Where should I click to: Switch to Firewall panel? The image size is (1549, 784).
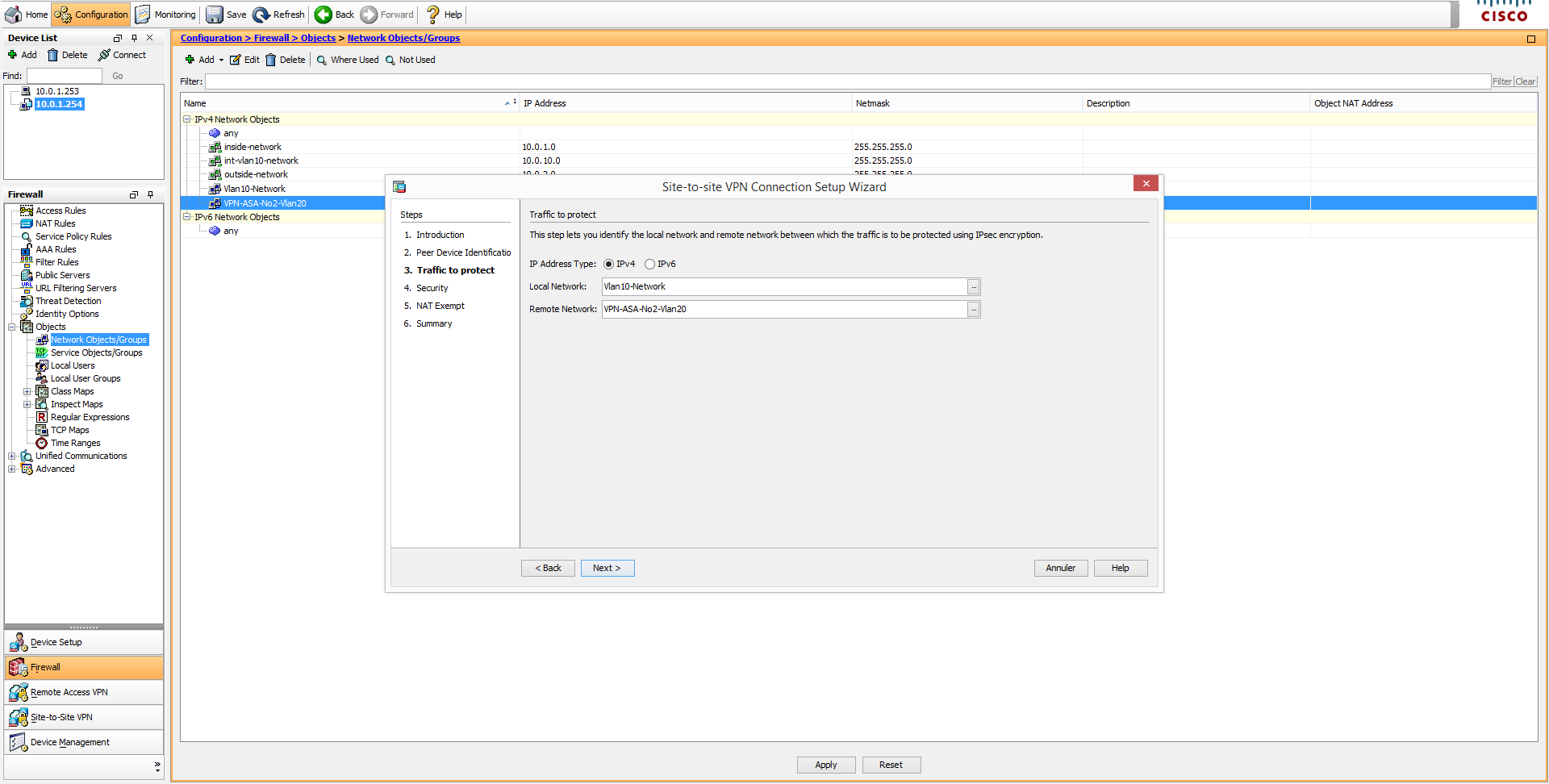(84, 668)
